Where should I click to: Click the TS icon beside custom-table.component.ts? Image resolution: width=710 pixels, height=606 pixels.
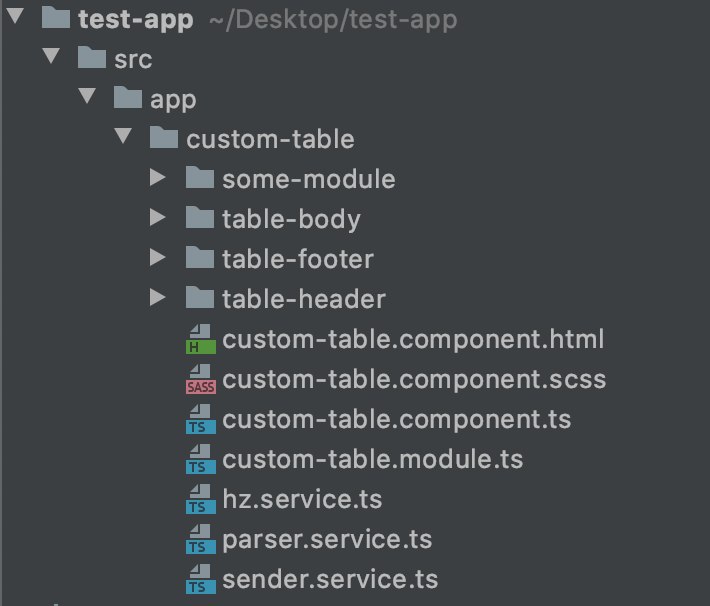point(201,419)
